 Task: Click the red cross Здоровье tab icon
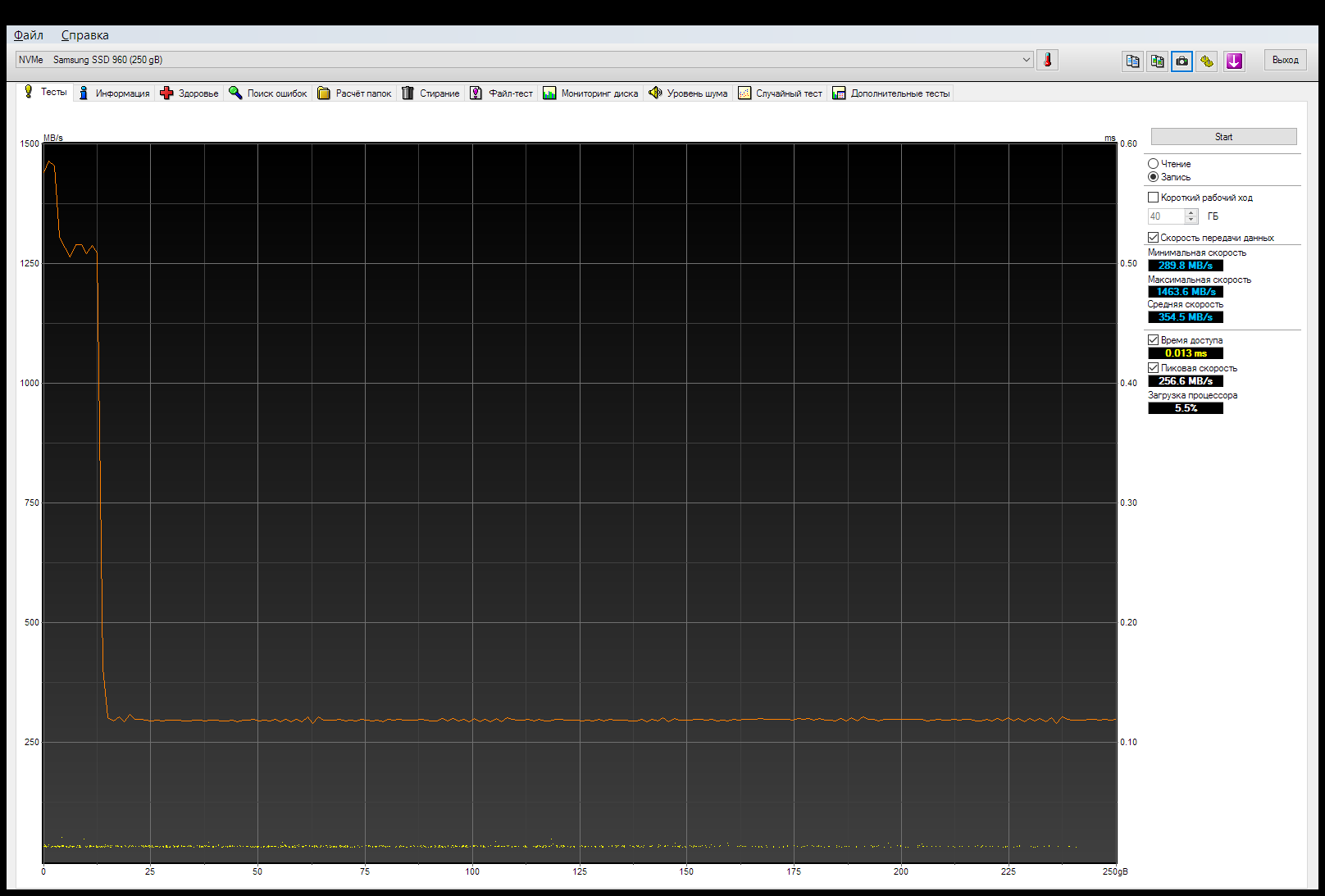click(166, 93)
